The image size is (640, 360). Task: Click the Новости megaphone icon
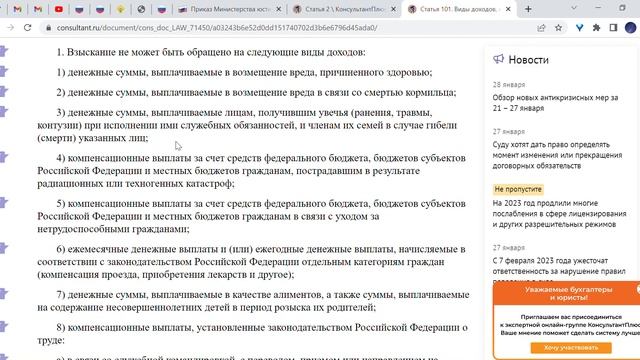(498, 59)
